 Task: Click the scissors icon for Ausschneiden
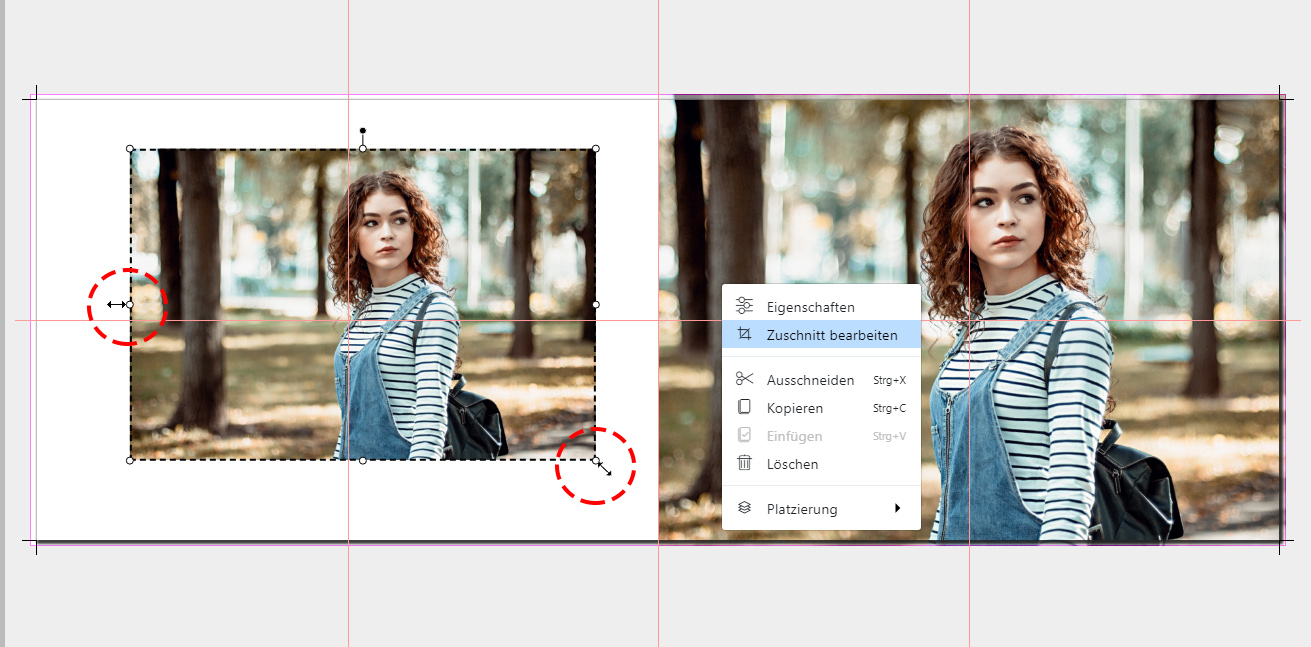tap(744, 379)
